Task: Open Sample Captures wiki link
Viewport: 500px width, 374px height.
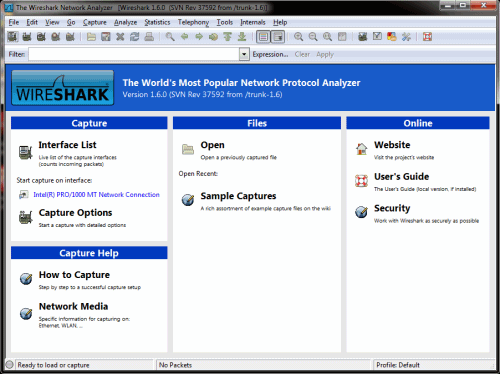Action: [238, 196]
